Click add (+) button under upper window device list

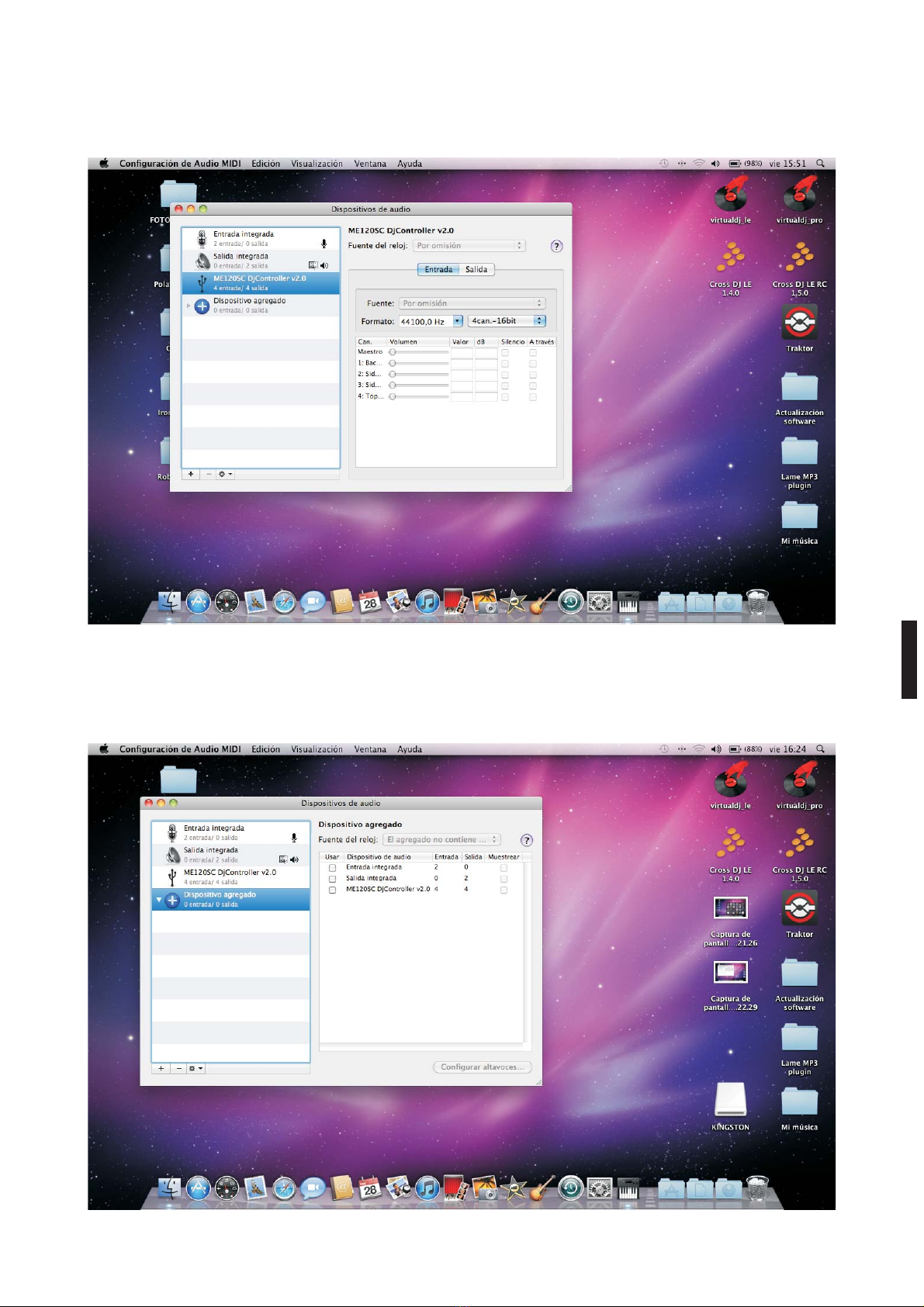click(191, 474)
